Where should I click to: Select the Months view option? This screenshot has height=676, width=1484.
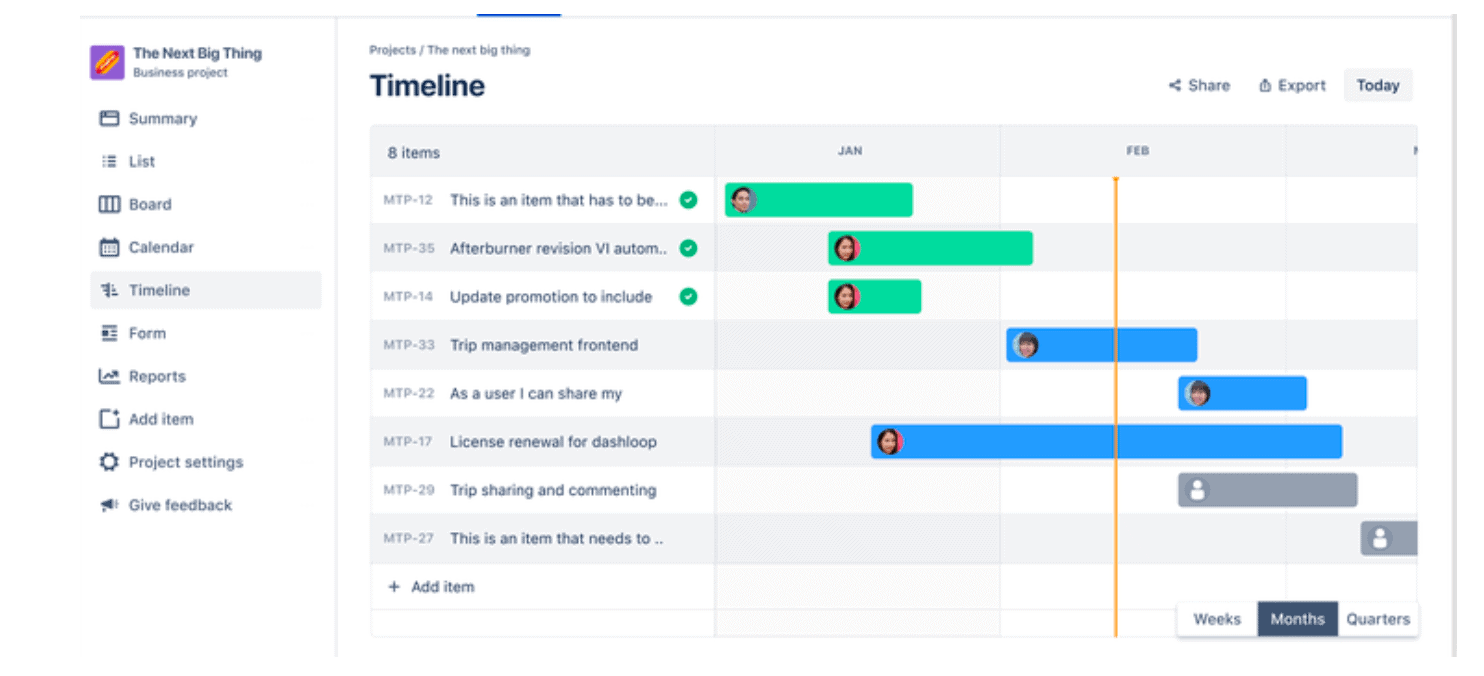(1297, 619)
